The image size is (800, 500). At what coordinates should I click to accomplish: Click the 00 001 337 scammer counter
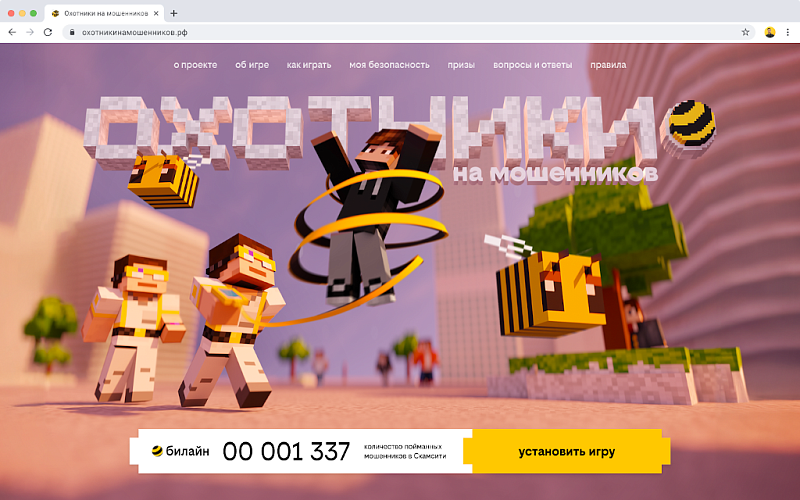click(286, 451)
